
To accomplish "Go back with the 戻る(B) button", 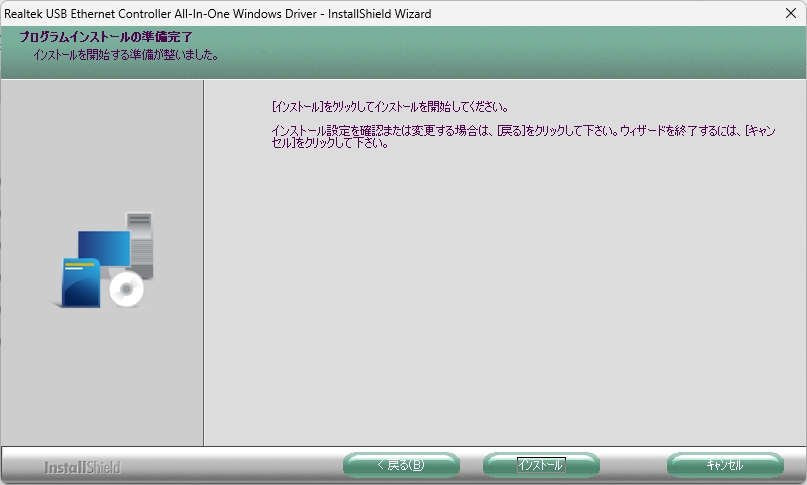I will [401, 465].
